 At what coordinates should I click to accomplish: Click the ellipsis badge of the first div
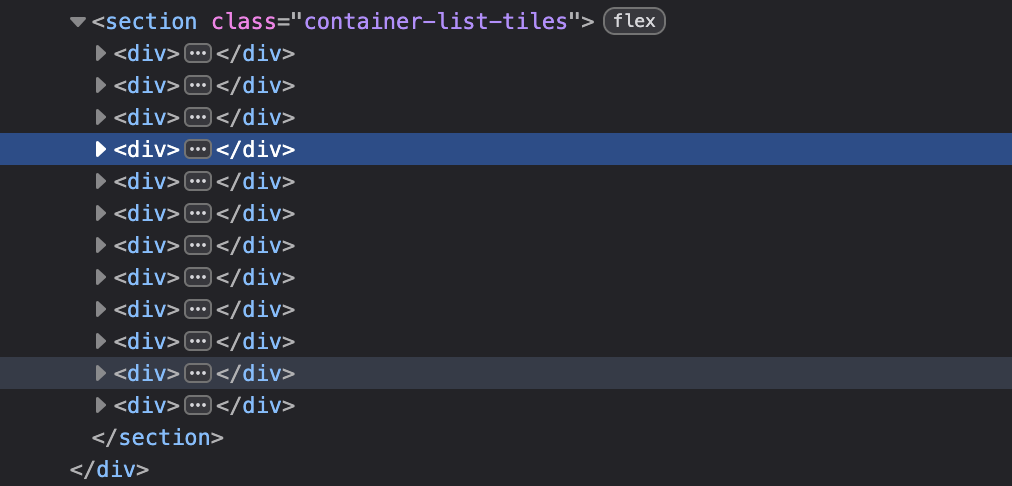[x=198, y=53]
